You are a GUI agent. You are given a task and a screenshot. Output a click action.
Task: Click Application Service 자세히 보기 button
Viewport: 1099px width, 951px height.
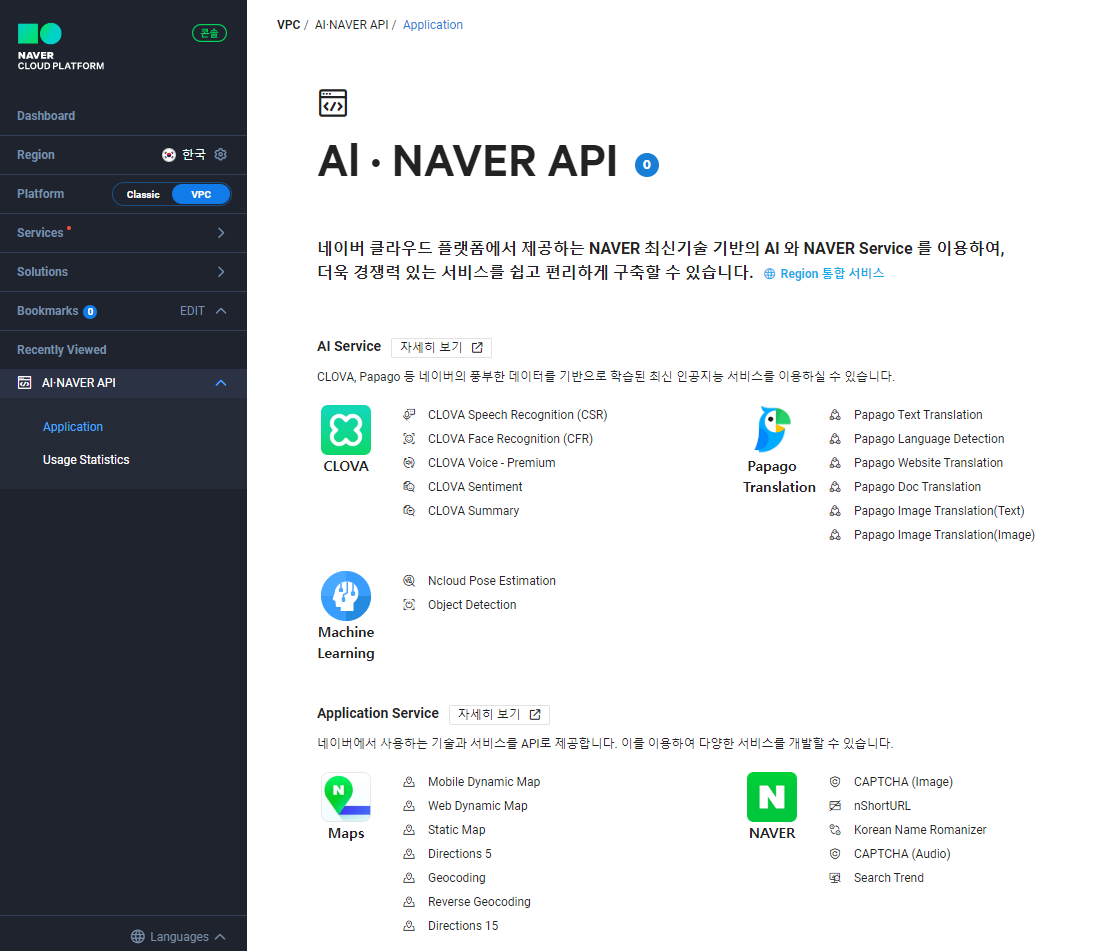(499, 714)
